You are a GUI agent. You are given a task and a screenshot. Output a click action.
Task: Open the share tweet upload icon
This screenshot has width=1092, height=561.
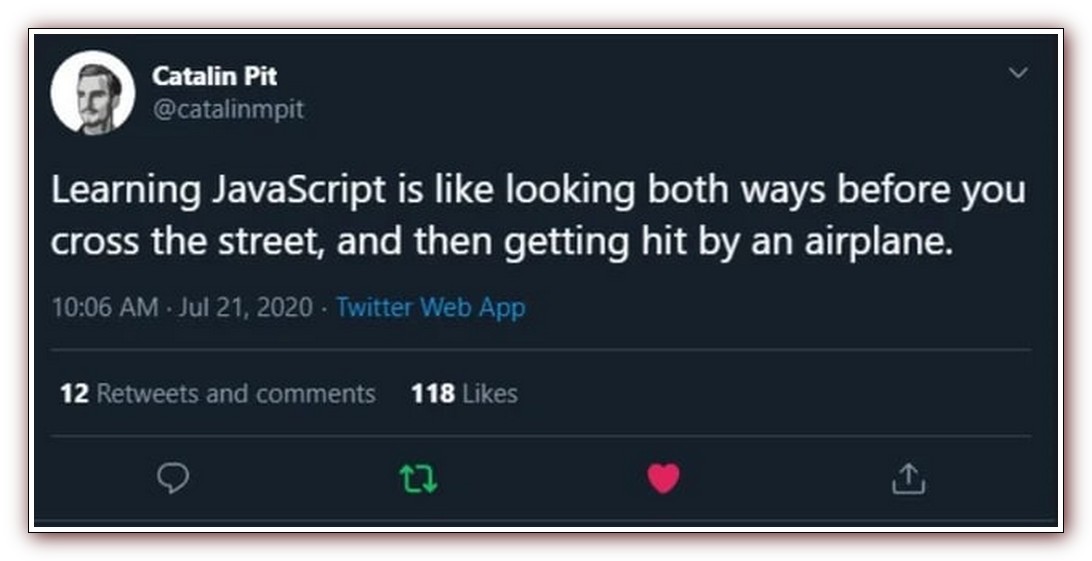click(908, 480)
